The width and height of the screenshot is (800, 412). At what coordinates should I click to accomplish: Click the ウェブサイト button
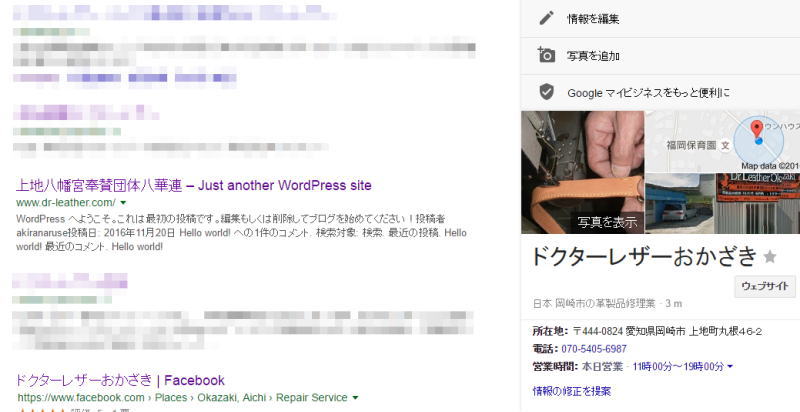click(765, 286)
